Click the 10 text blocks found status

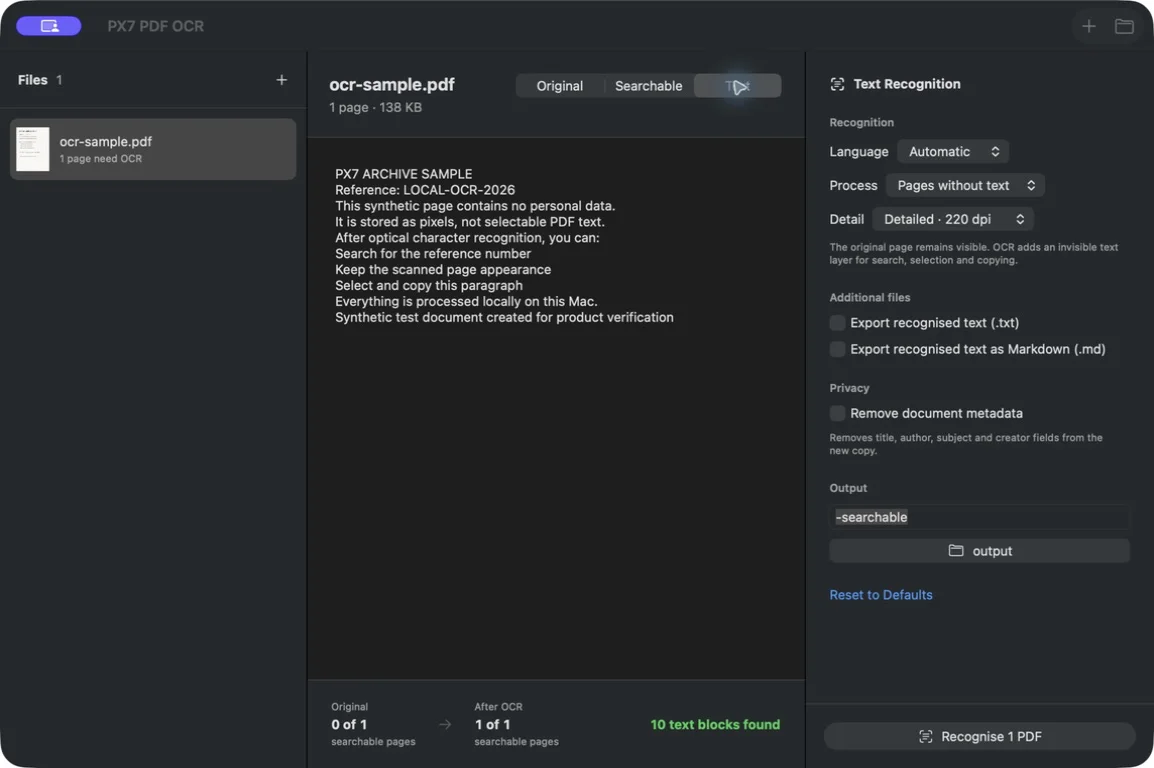pyautogui.click(x=715, y=725)
